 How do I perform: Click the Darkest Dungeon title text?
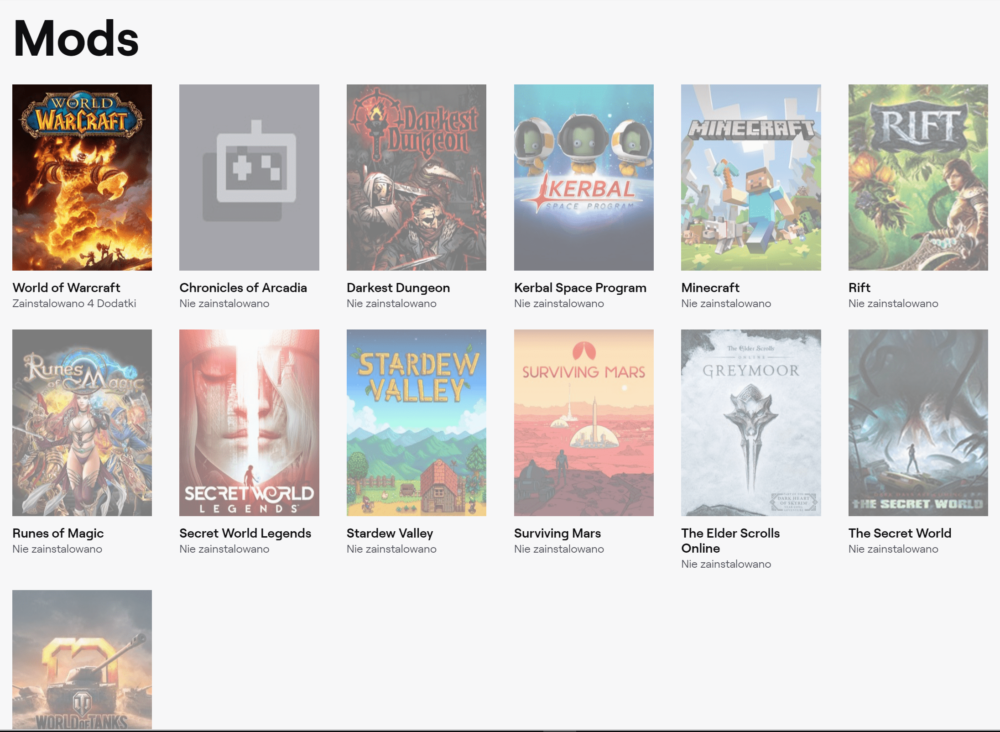click(398, 288)
